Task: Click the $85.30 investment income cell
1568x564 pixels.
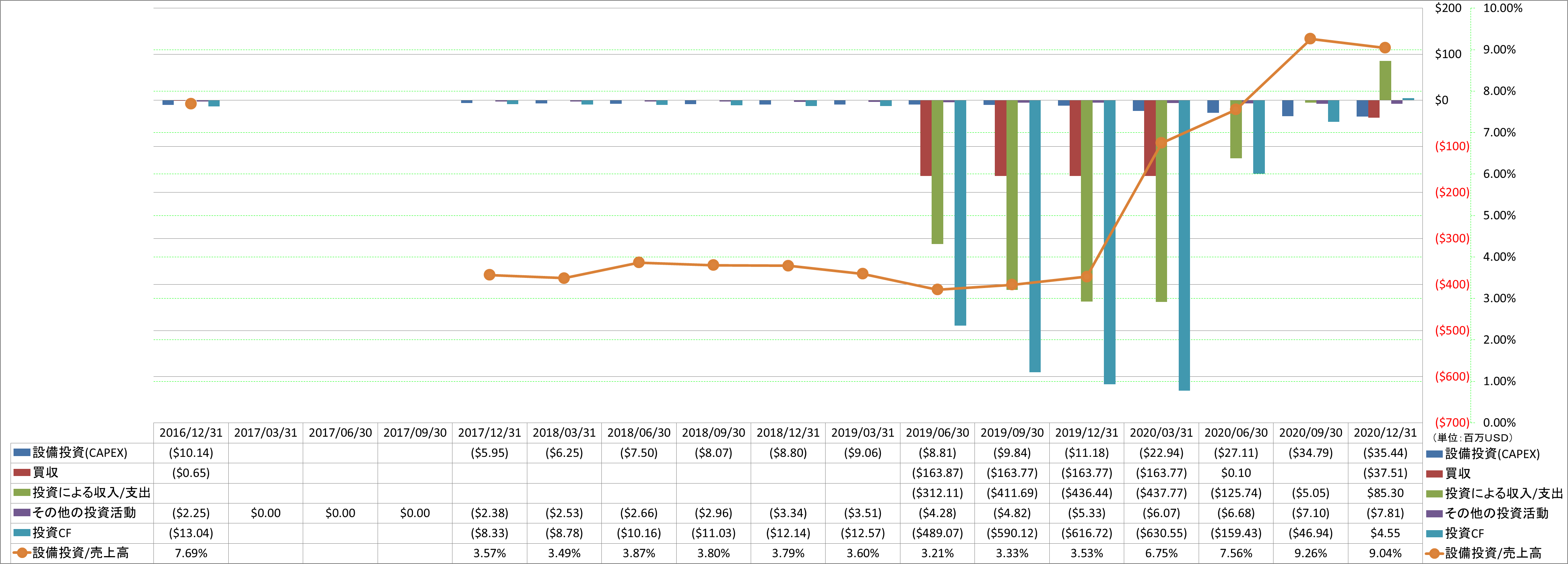Action: coord(1385,493)
